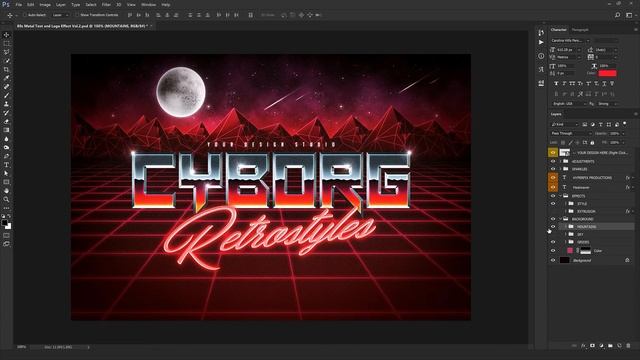Select the Clone Stamp tool

pos(6,104)
